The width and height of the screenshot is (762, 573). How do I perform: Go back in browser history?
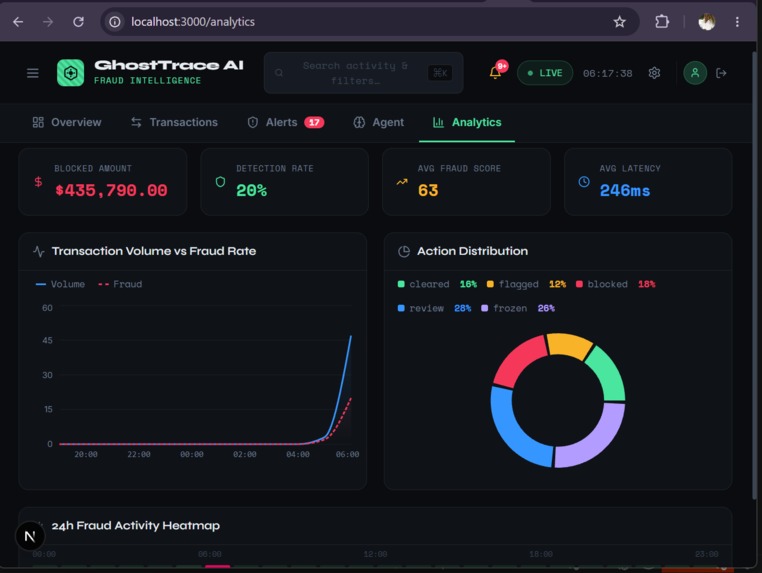coord(18,22)
